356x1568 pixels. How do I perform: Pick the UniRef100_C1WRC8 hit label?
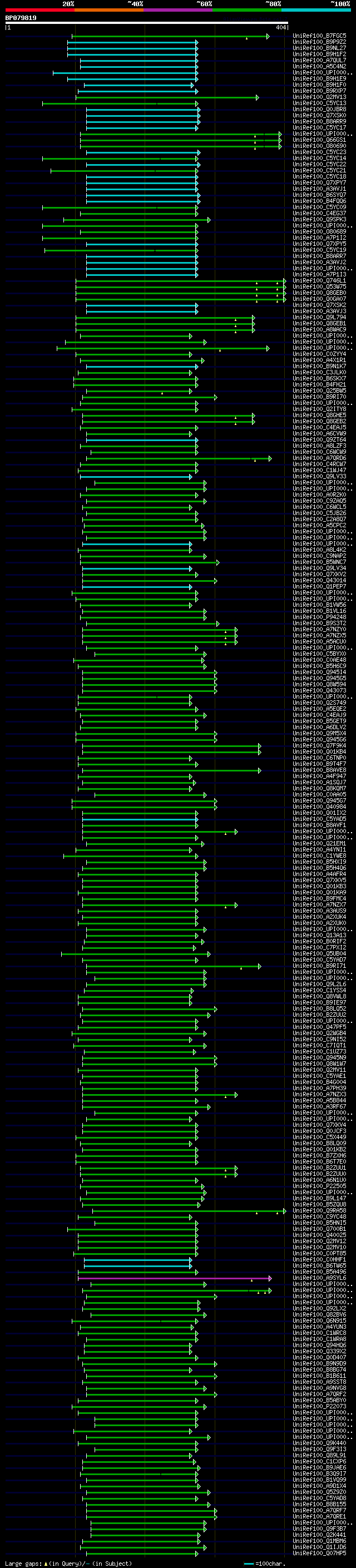point(319,1333)
